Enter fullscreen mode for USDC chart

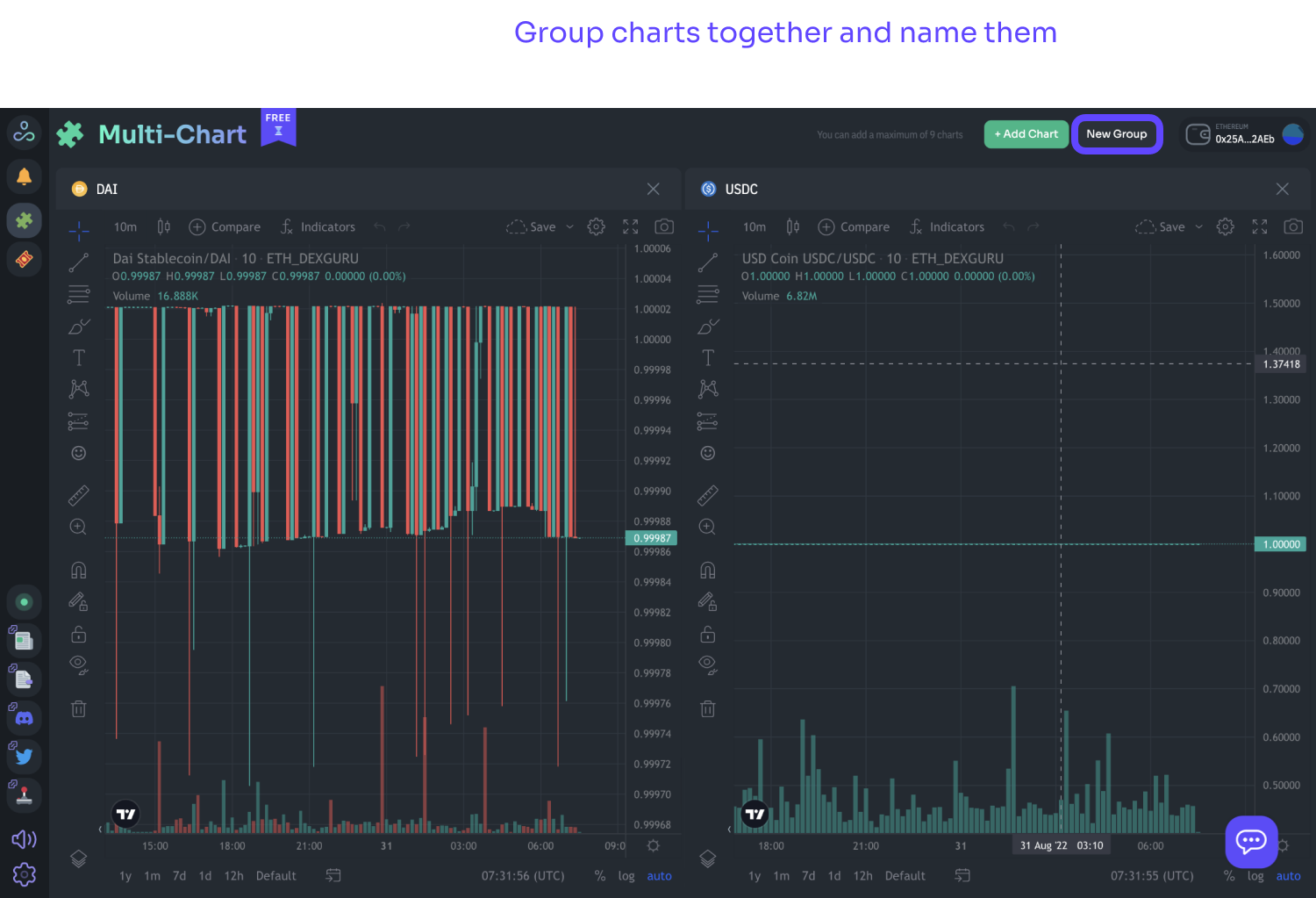click(1259, 226)
